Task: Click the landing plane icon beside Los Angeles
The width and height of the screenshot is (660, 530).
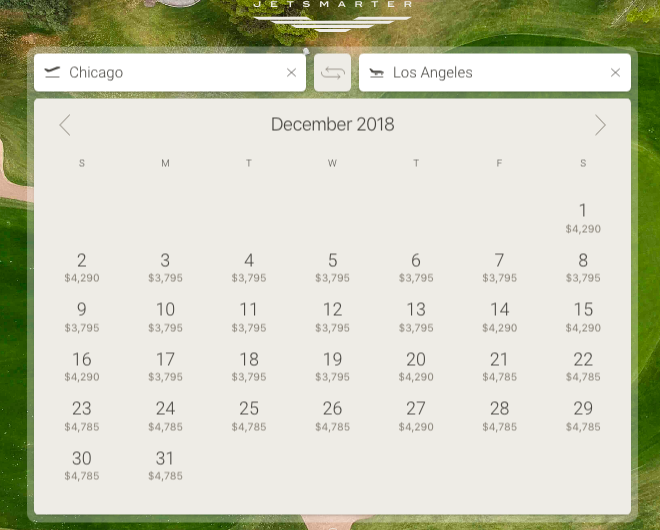Action: pos(377,73)
